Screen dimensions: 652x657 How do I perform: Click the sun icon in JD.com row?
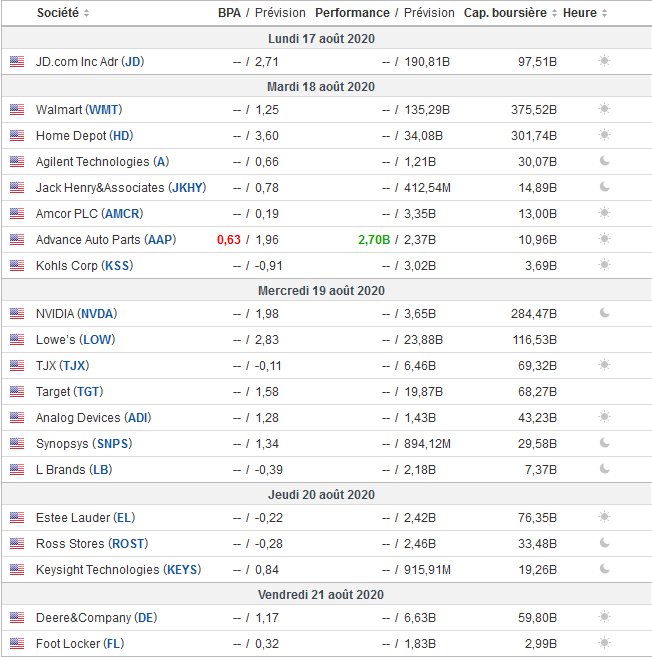click(x=604, y=61)
